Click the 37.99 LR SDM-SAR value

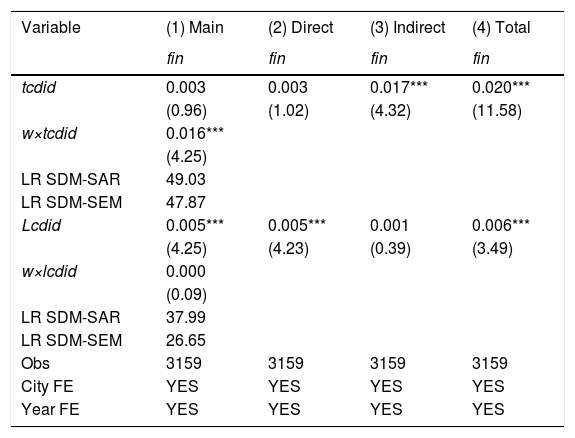tap(186, 317)
